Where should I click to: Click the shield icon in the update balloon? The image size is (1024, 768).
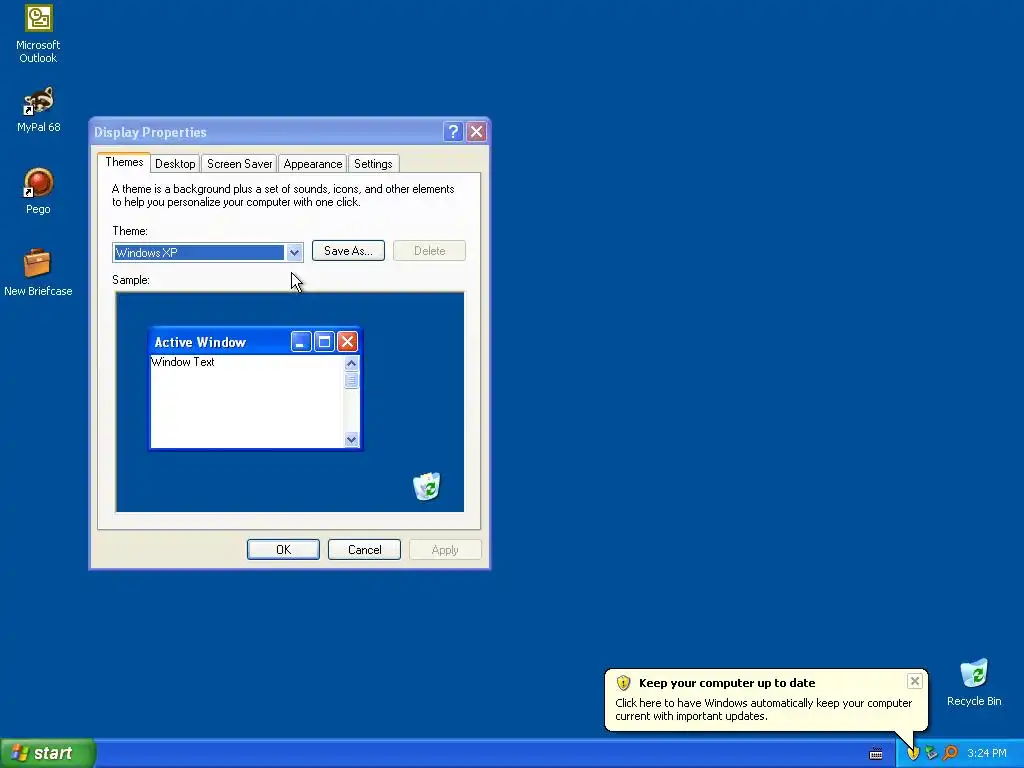click(x=623, y=683)
